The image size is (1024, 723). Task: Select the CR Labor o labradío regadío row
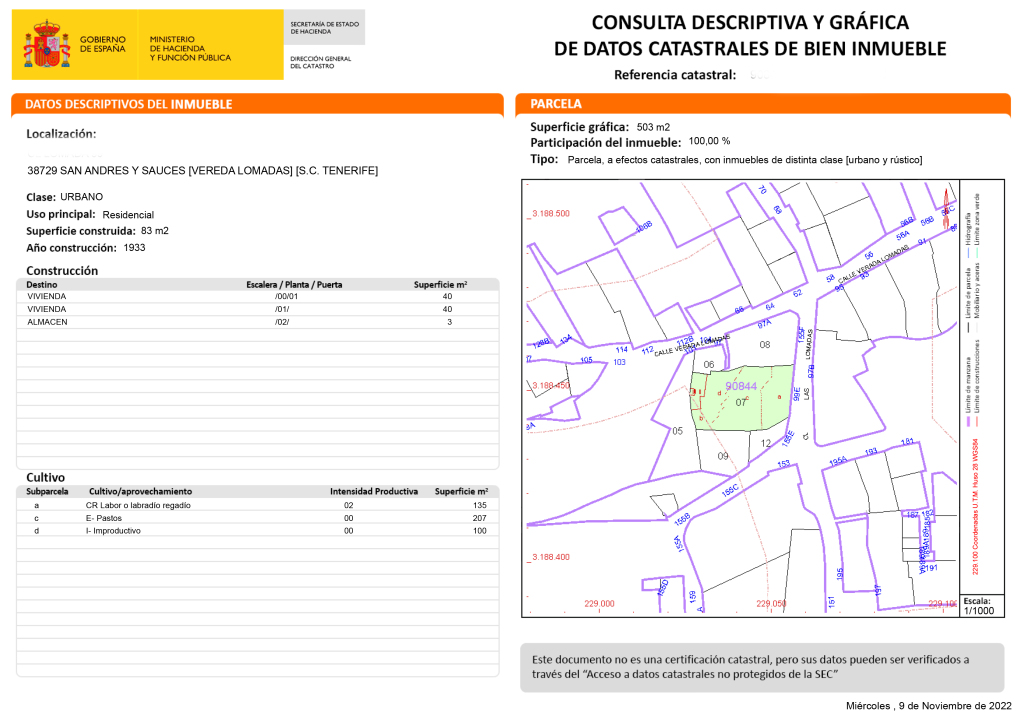coord(257,505)
